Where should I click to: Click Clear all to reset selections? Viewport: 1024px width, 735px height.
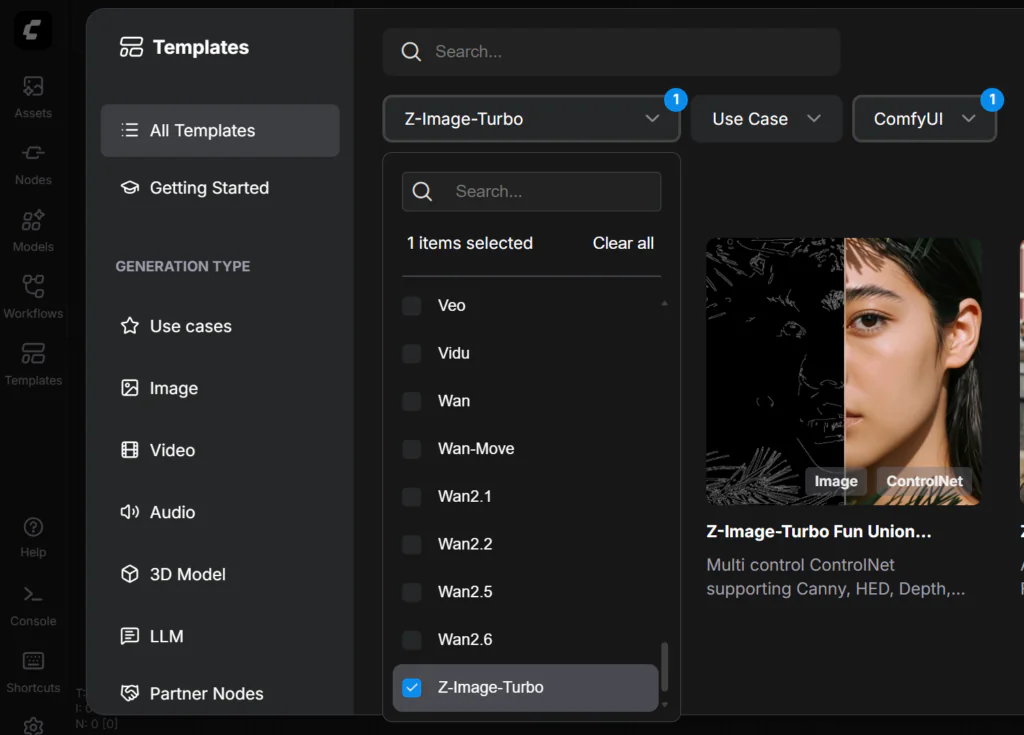(x=623, y=243)
